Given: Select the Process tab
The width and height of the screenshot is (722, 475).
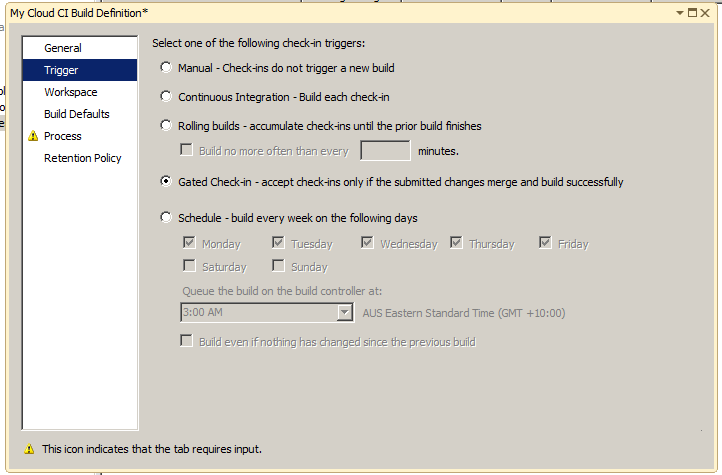Looking at the screenshot, I should [x=63, y=136].
